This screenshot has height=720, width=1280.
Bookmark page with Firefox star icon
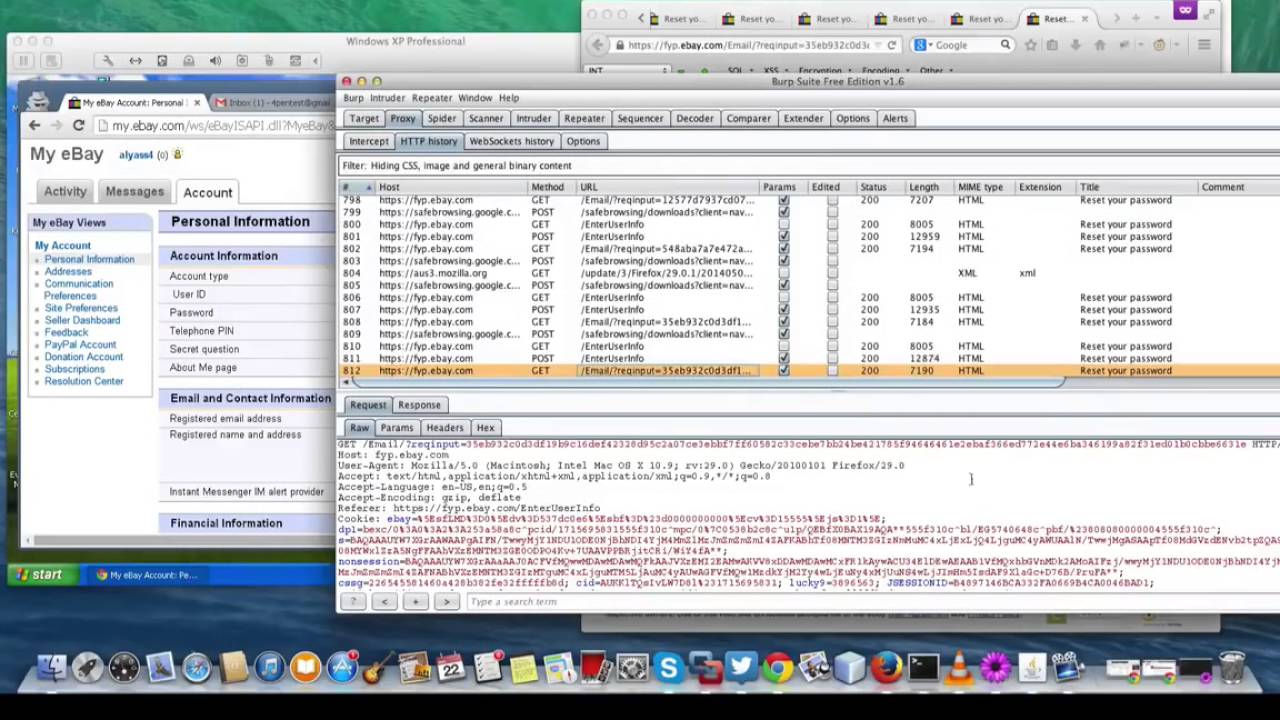(x=1030, y=45)
